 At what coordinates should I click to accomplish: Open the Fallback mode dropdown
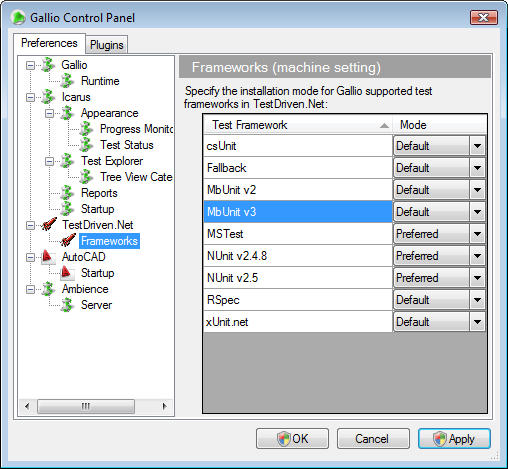[477, 168]
